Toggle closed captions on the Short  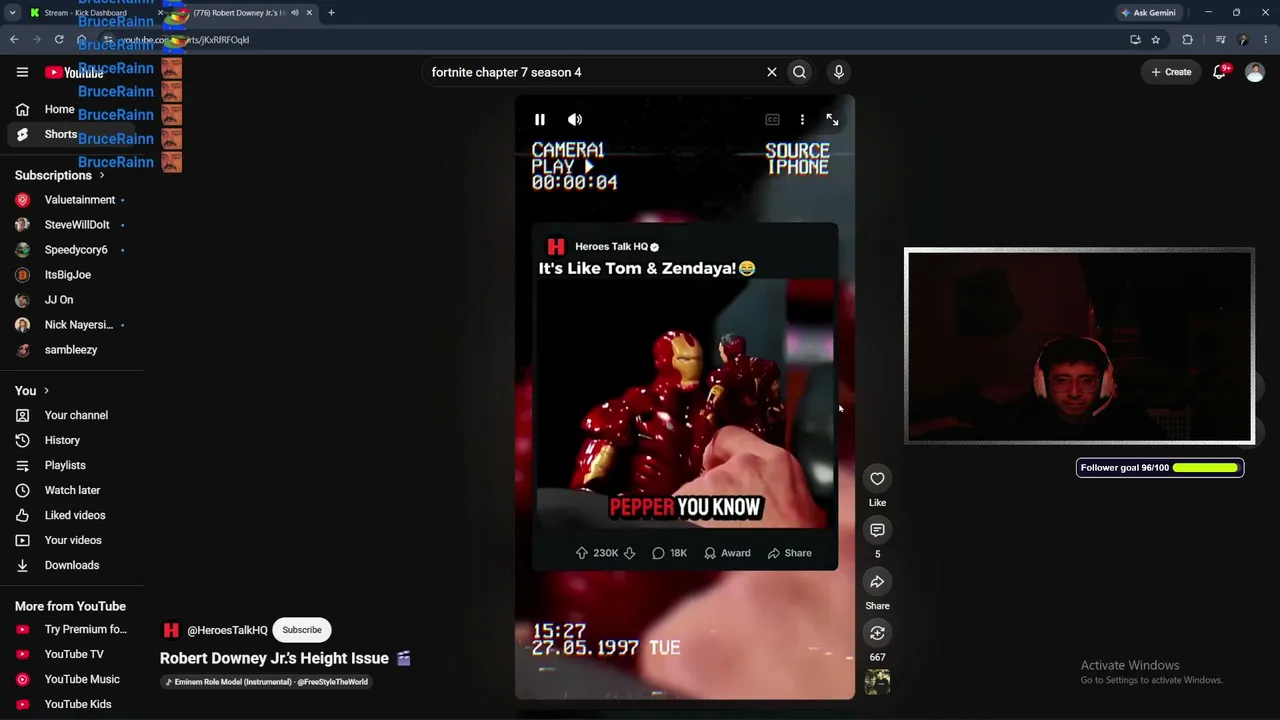point(773,120)
